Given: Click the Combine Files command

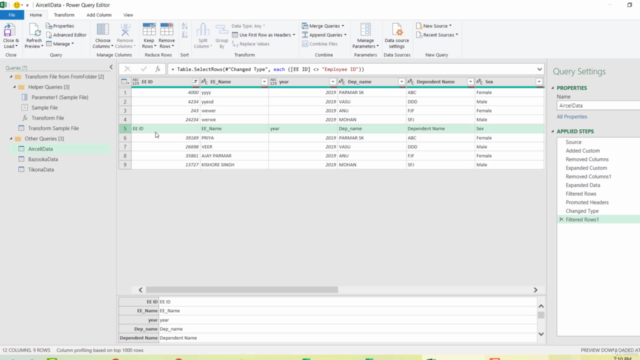Looking at the screenshot, I should (x=320, y=44).
